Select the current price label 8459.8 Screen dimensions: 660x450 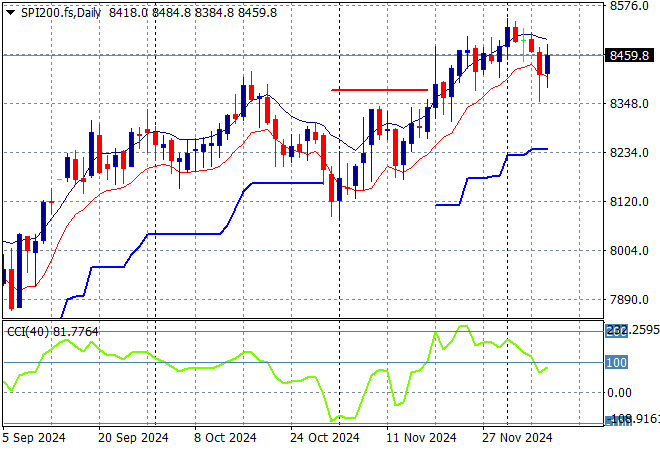[629, 56]
